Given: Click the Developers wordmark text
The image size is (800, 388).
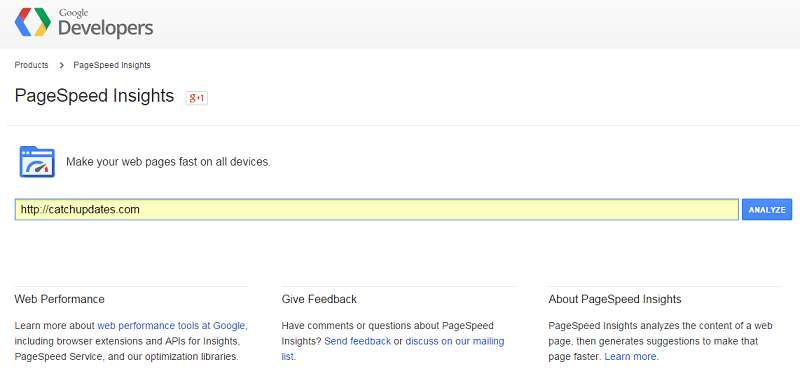Looking at the screenshot, I should pyautogui.click(x=106, y=28).
